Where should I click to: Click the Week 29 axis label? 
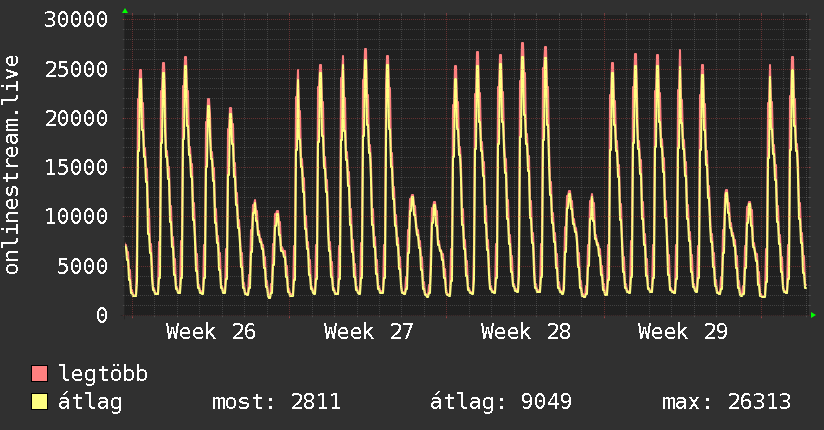(683, 332)
